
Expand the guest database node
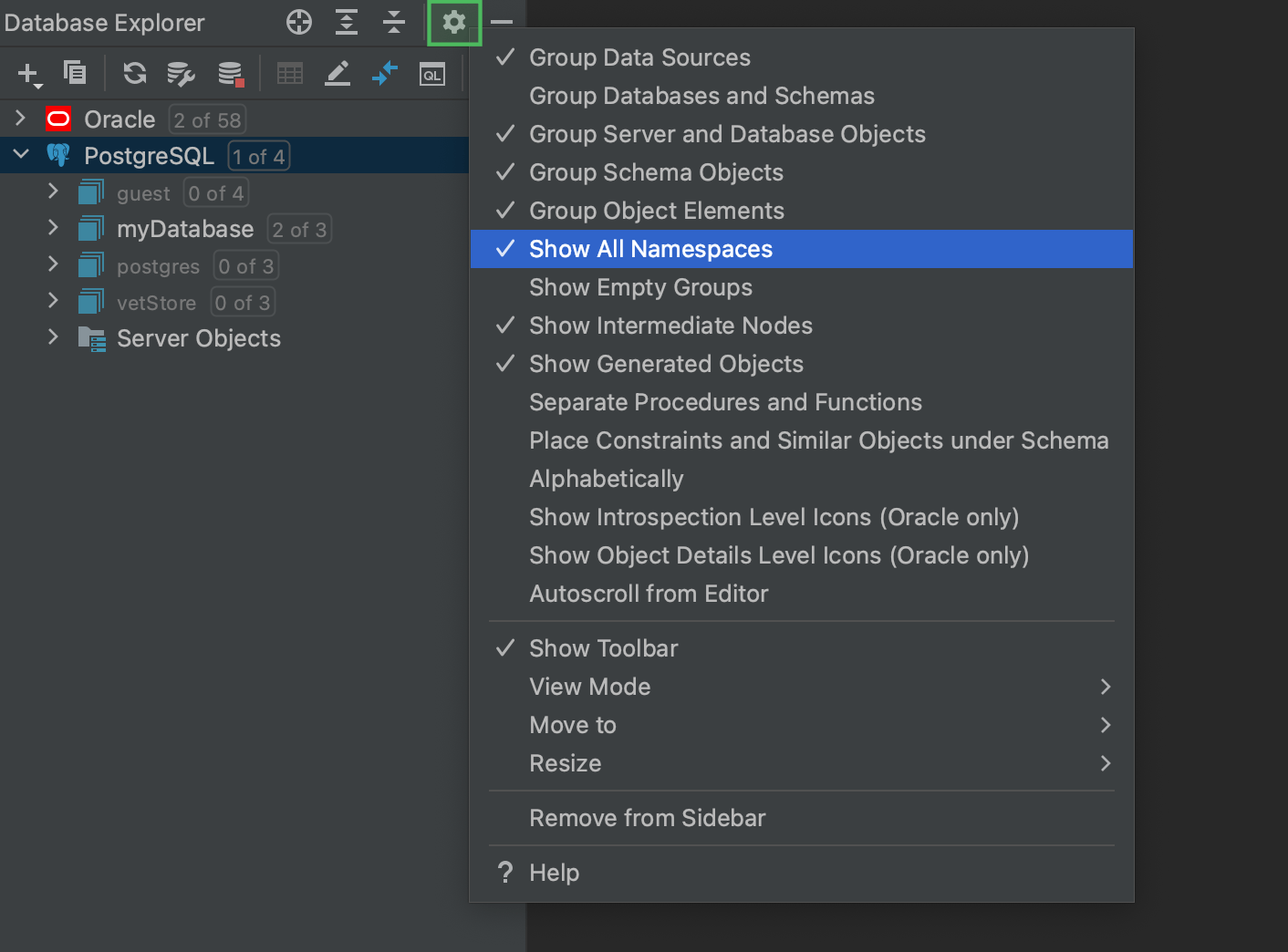click(x=53, y=191)
